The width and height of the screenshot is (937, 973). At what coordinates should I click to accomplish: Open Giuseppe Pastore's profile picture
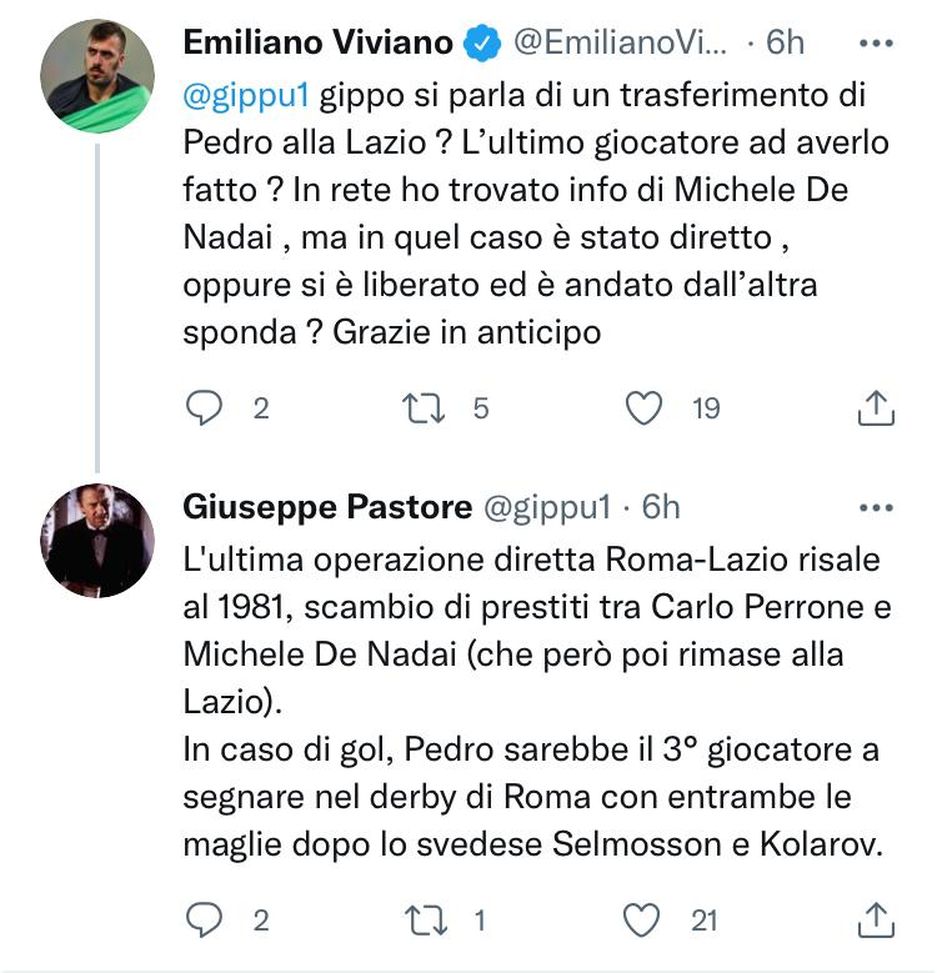click(97, 540)
